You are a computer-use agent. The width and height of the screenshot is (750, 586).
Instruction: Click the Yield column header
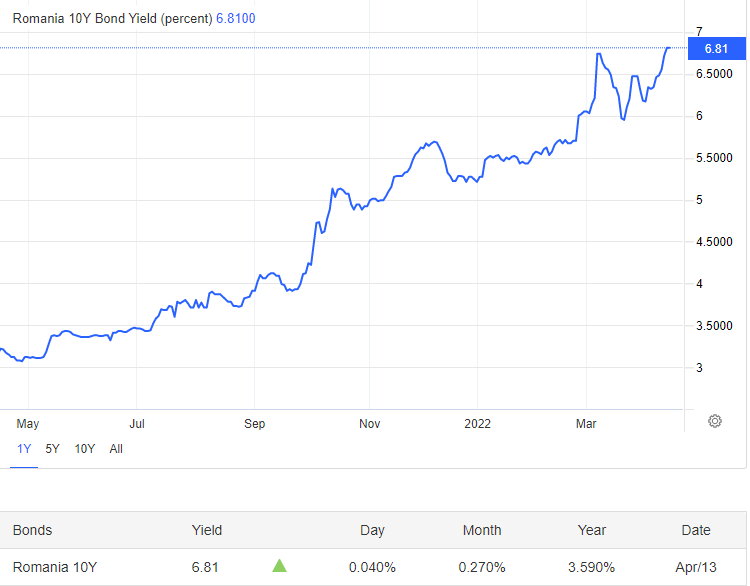(x=207, y=530)
